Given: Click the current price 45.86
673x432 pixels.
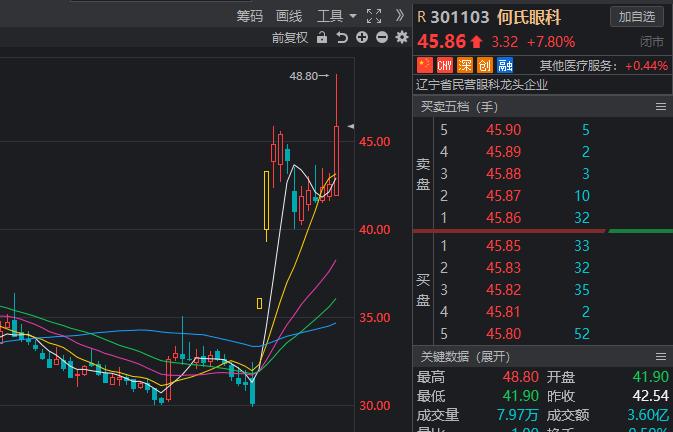Looking at the screenshot, I should (x=442, y=42).
